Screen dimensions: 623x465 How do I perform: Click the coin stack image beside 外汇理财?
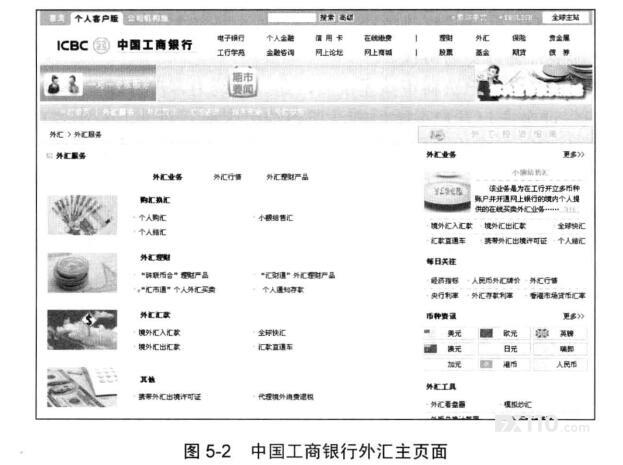pos(82,273)
